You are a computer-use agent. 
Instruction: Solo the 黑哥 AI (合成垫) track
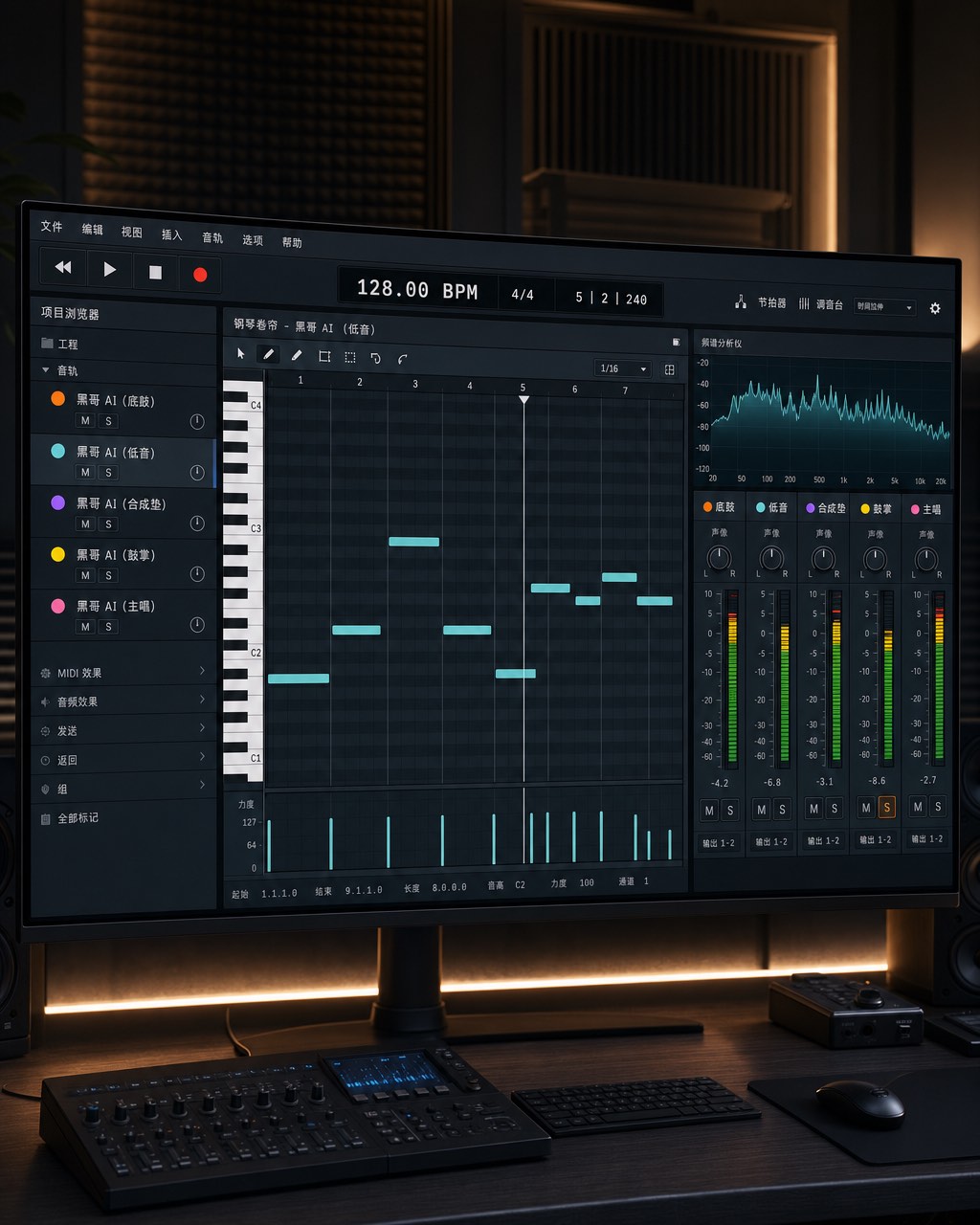click(108, 524)
